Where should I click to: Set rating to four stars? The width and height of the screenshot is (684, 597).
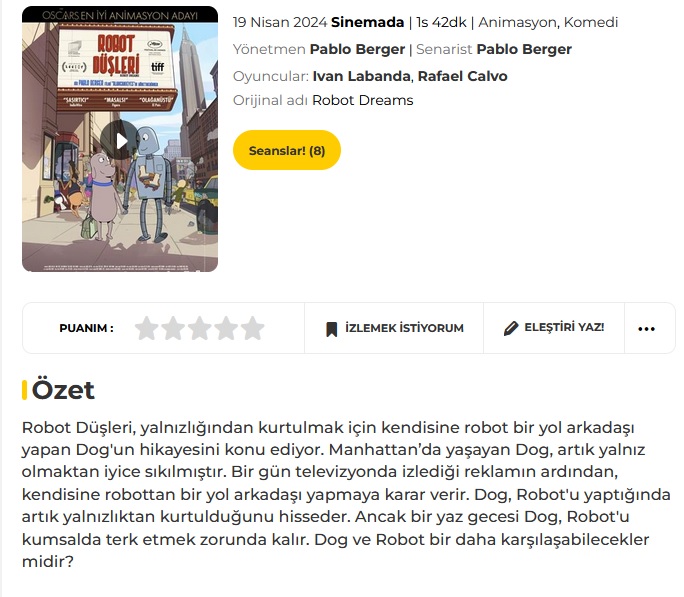[x=226, y=328]
